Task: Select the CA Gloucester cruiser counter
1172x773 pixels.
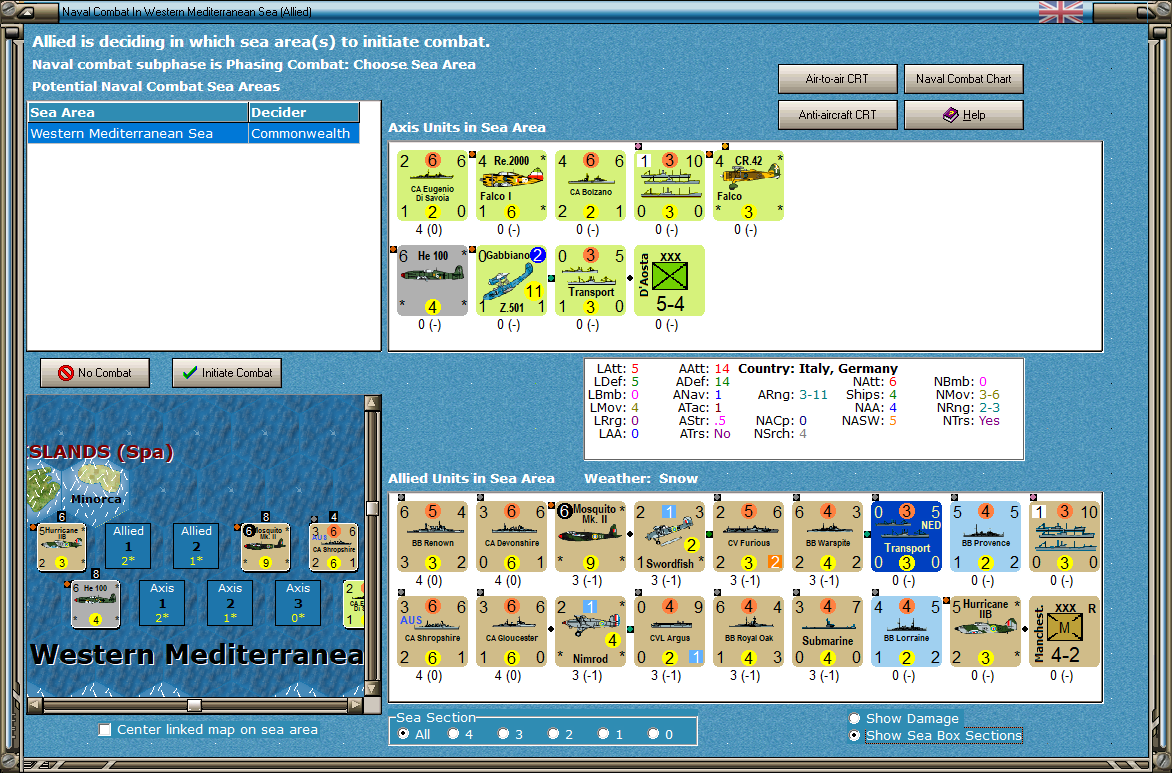Action: [x=511, y=632]
